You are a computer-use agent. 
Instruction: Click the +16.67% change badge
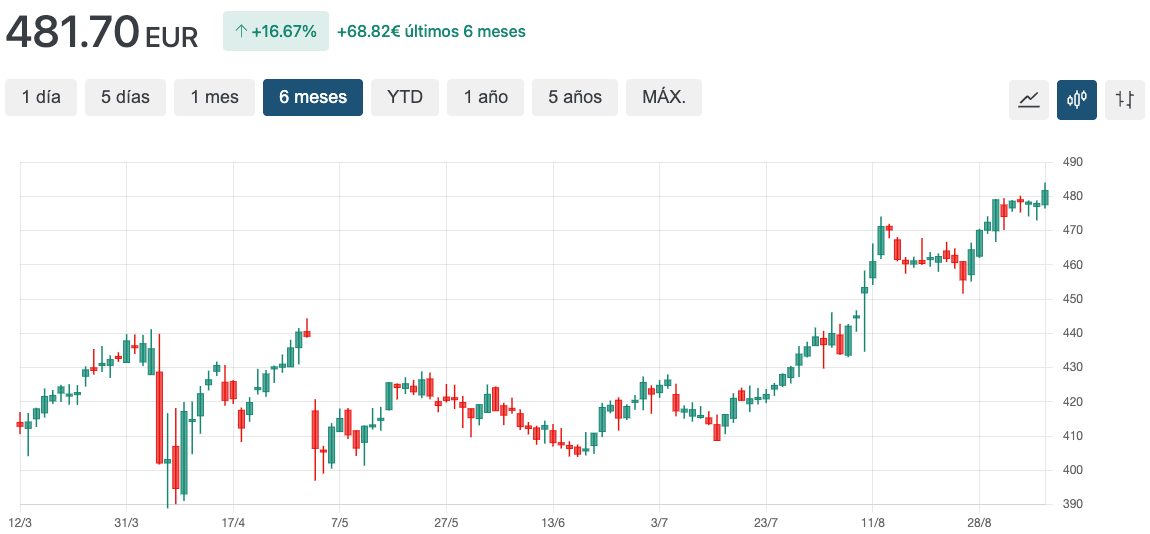coord(276,32)
